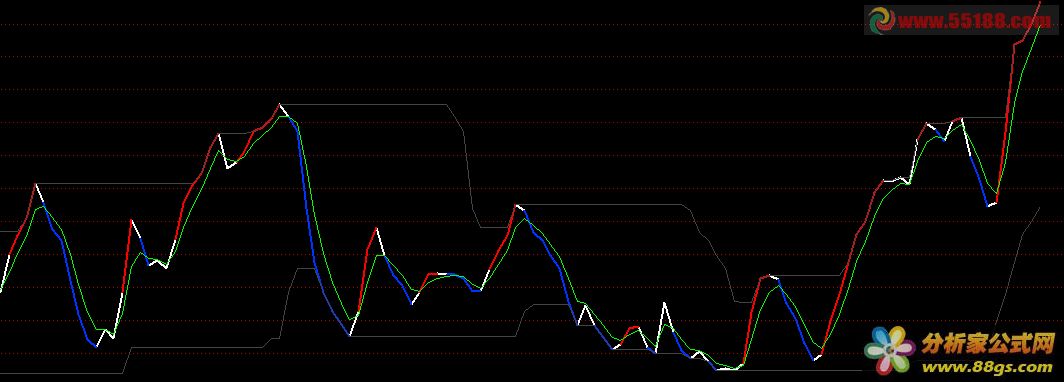Open the www.55188.com watermark link
The height and width of the screenshot is (382, 1064).
point(974,21)
